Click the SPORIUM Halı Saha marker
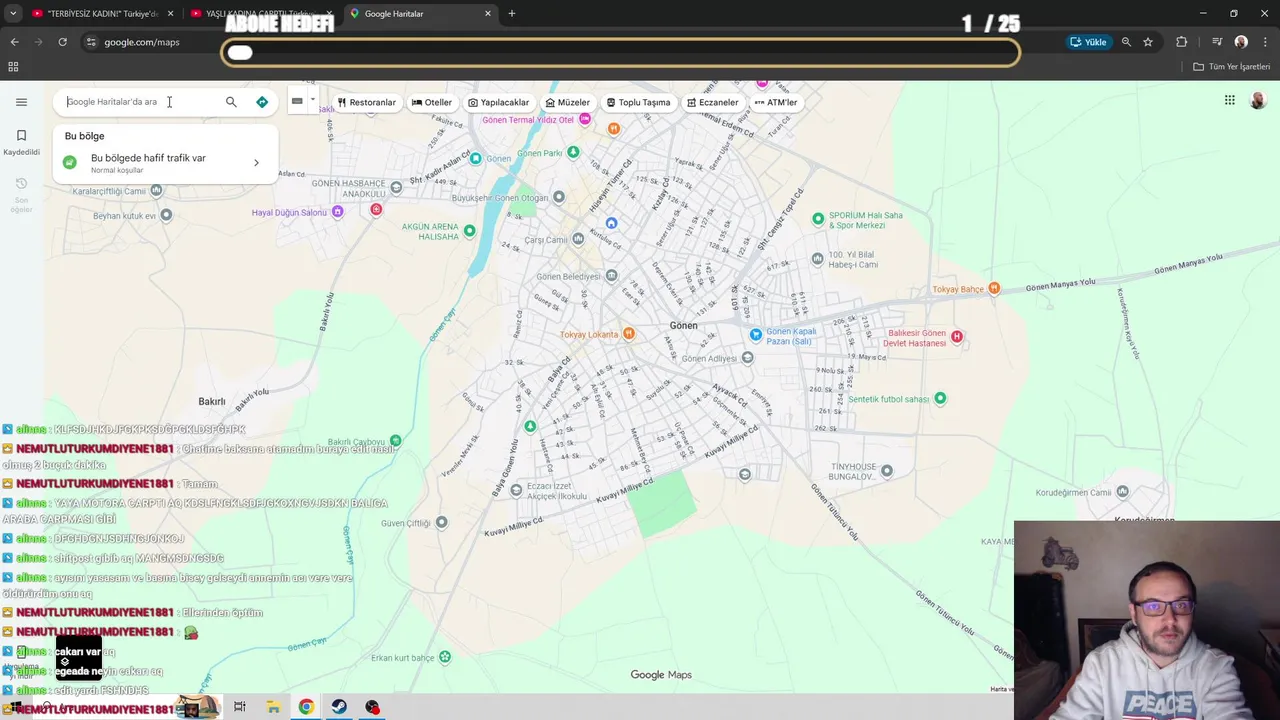Image resolution: width=1280 pixels, height=720 pixels. [x=818, y=218]
